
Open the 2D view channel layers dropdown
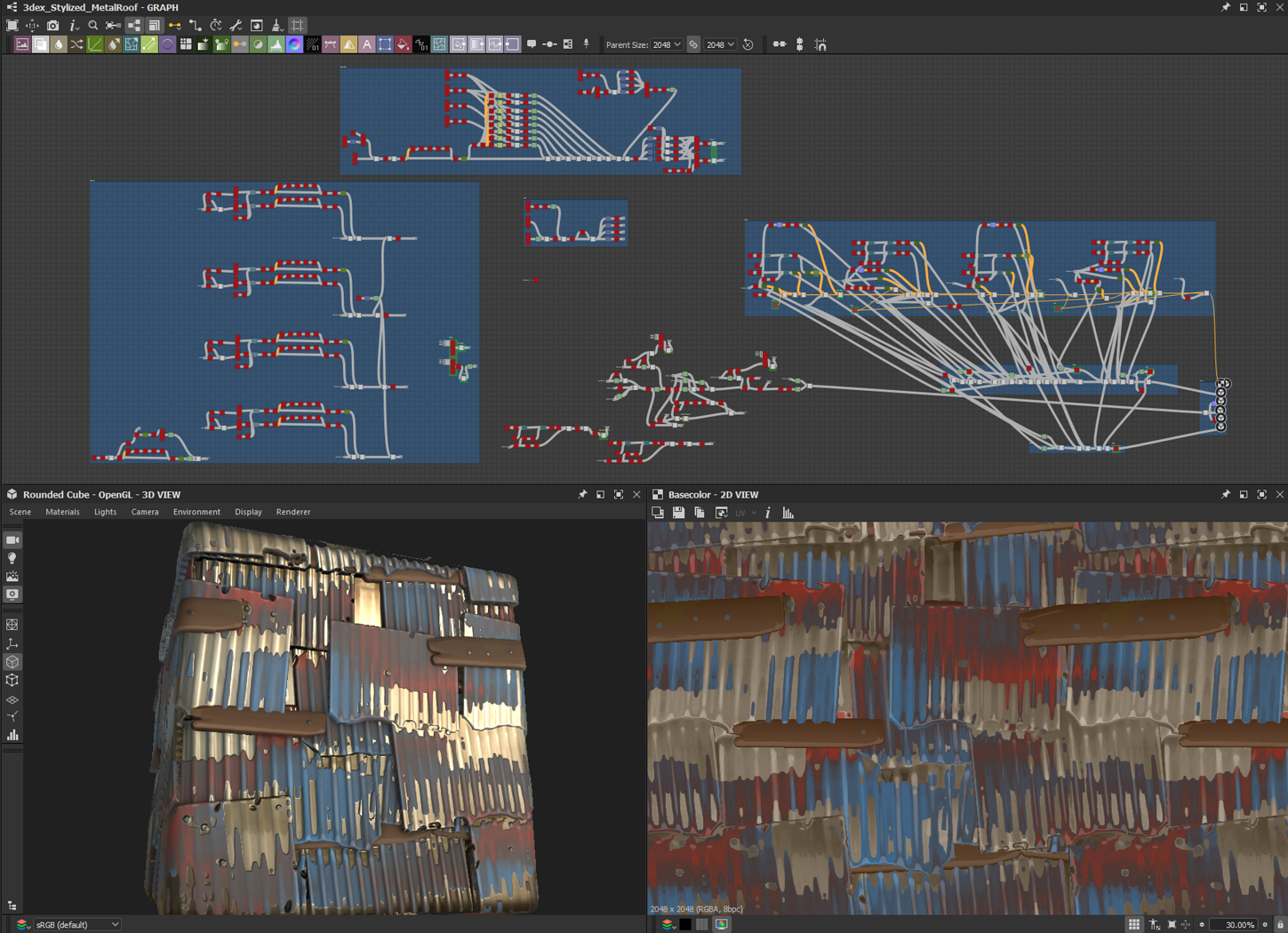[668, 925]
